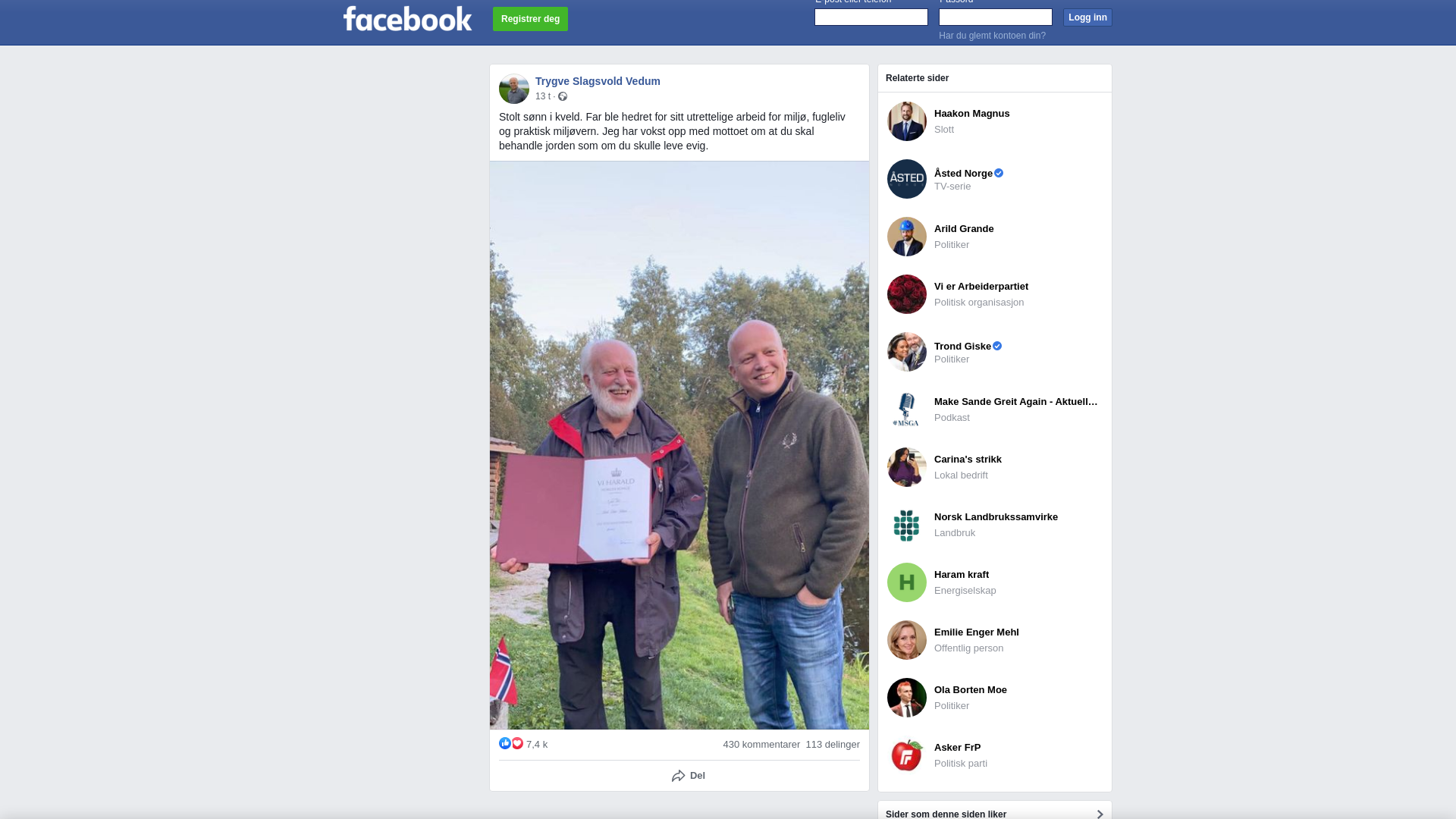The width and height of the screenshot is (1456, 819).
Task: Click the Facebook logo
Action: 407,19
